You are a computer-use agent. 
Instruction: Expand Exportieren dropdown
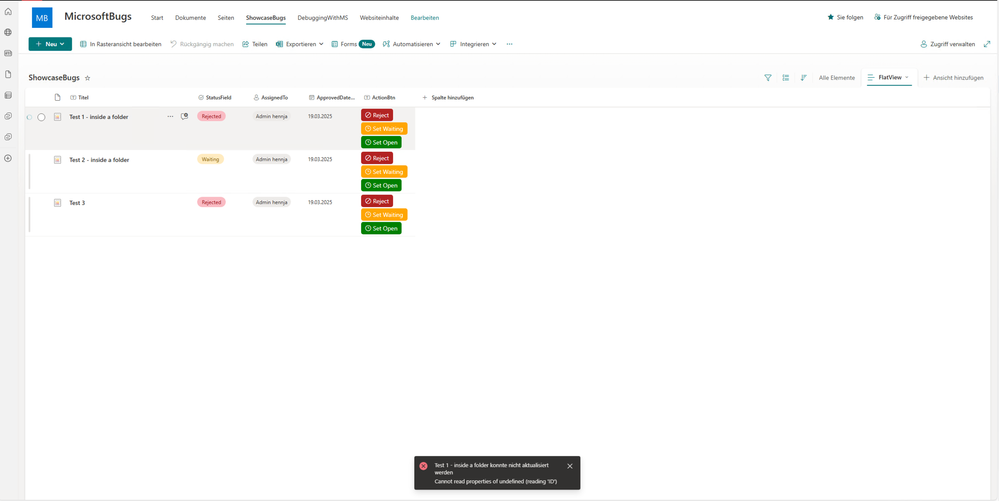(x=300, y=44)
